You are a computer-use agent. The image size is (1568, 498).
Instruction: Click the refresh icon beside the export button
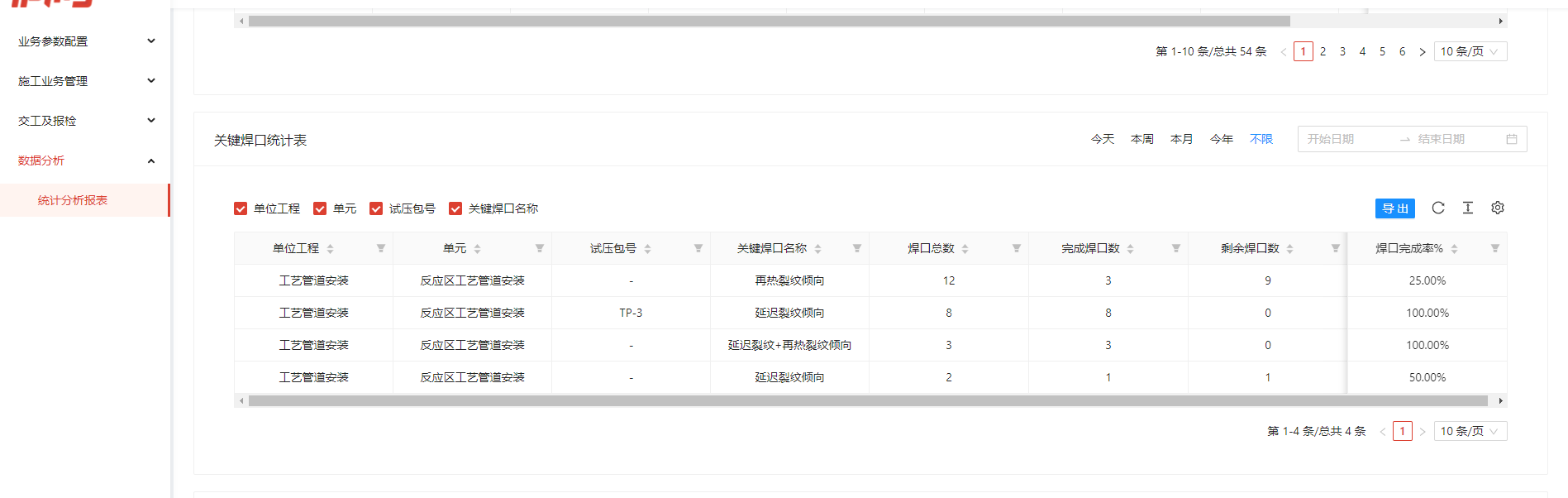(1438, 208)
